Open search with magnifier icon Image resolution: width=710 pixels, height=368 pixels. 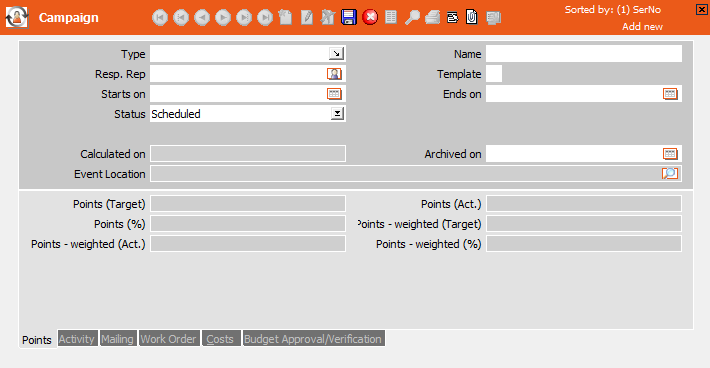[412, 17]
